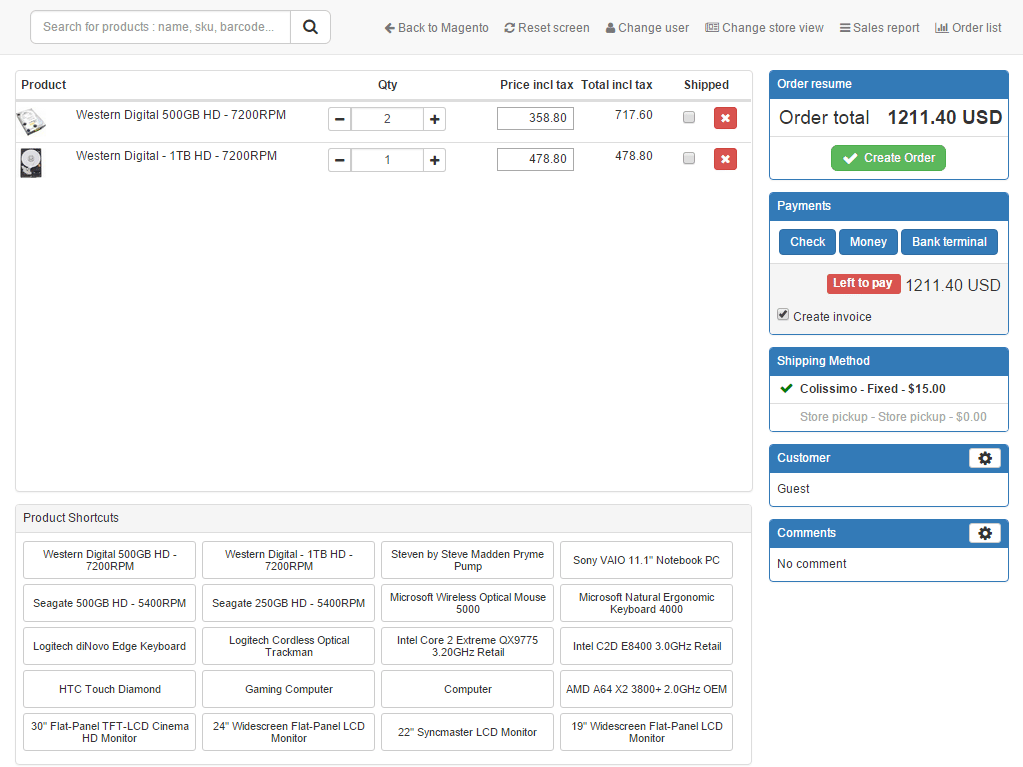The width and height of the screenshot is (1023, 767).
Task: Add Logitech Cordless Optical Trackman
Action: 288,646
